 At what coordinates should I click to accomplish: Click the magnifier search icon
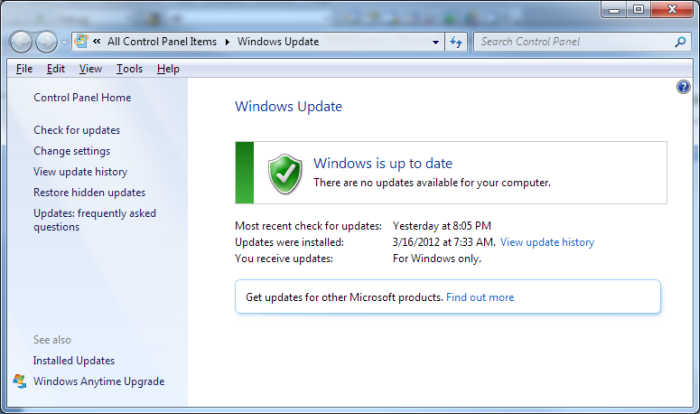[x=680, y=42]
